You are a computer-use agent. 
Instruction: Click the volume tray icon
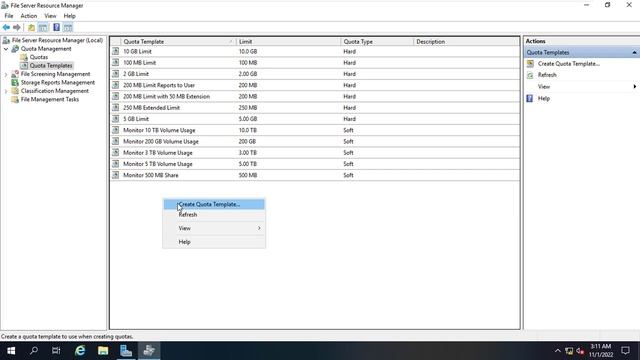coord(580,351)
